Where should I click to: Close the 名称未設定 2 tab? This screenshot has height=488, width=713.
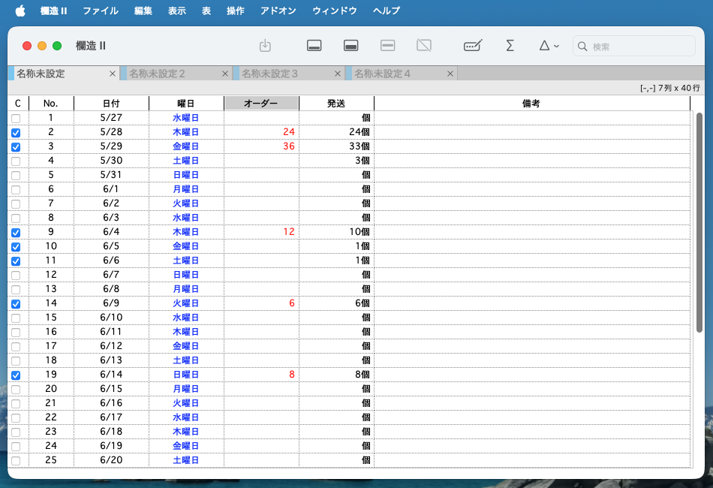click(225, 74)
